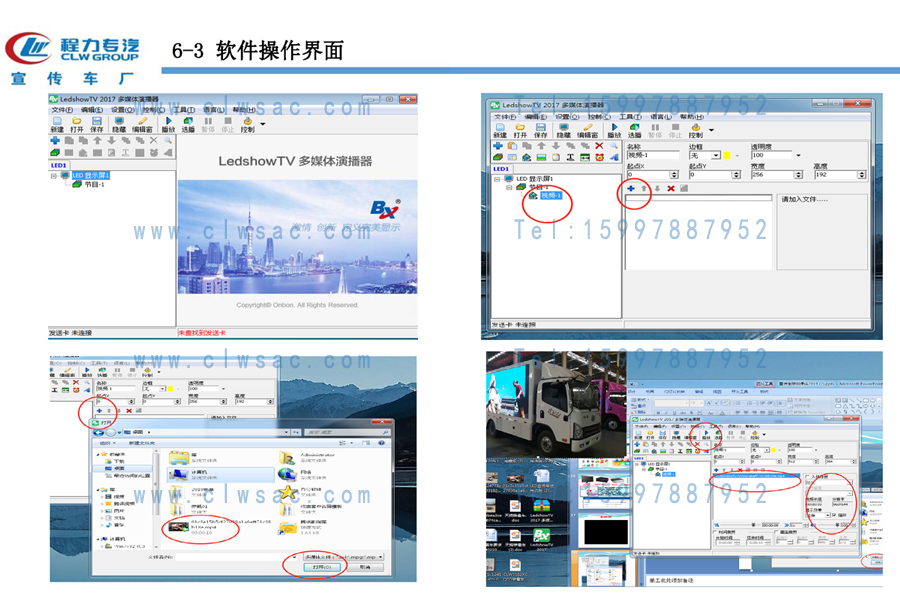The width and height of the screenshot is (900, 600).
Task: Click 控制 (Control) icon in top-right window toolbar
Action: pyautogui.click(x=696, y=129)
